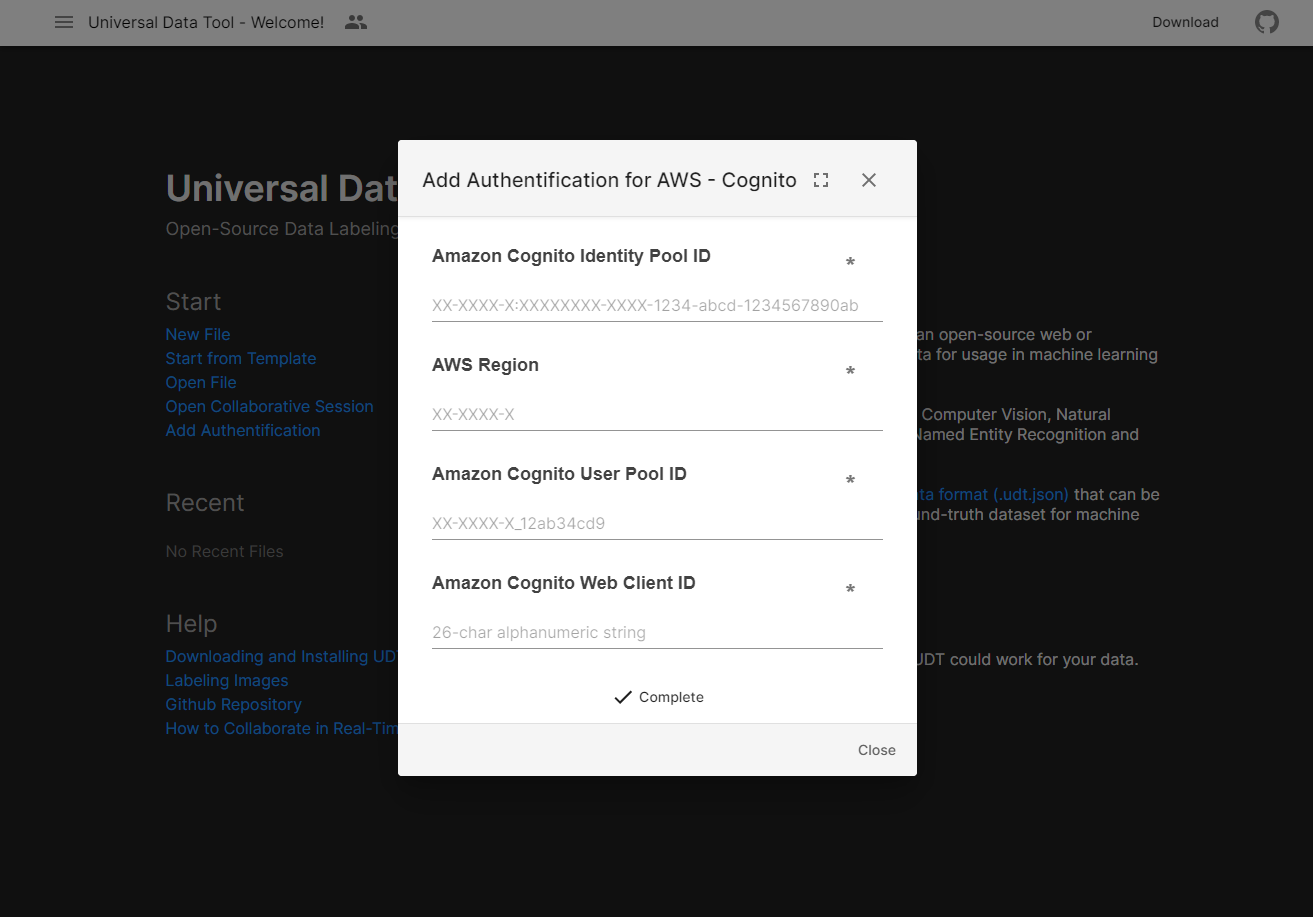Click the collaborators icon in the top bar

[356, 22]
